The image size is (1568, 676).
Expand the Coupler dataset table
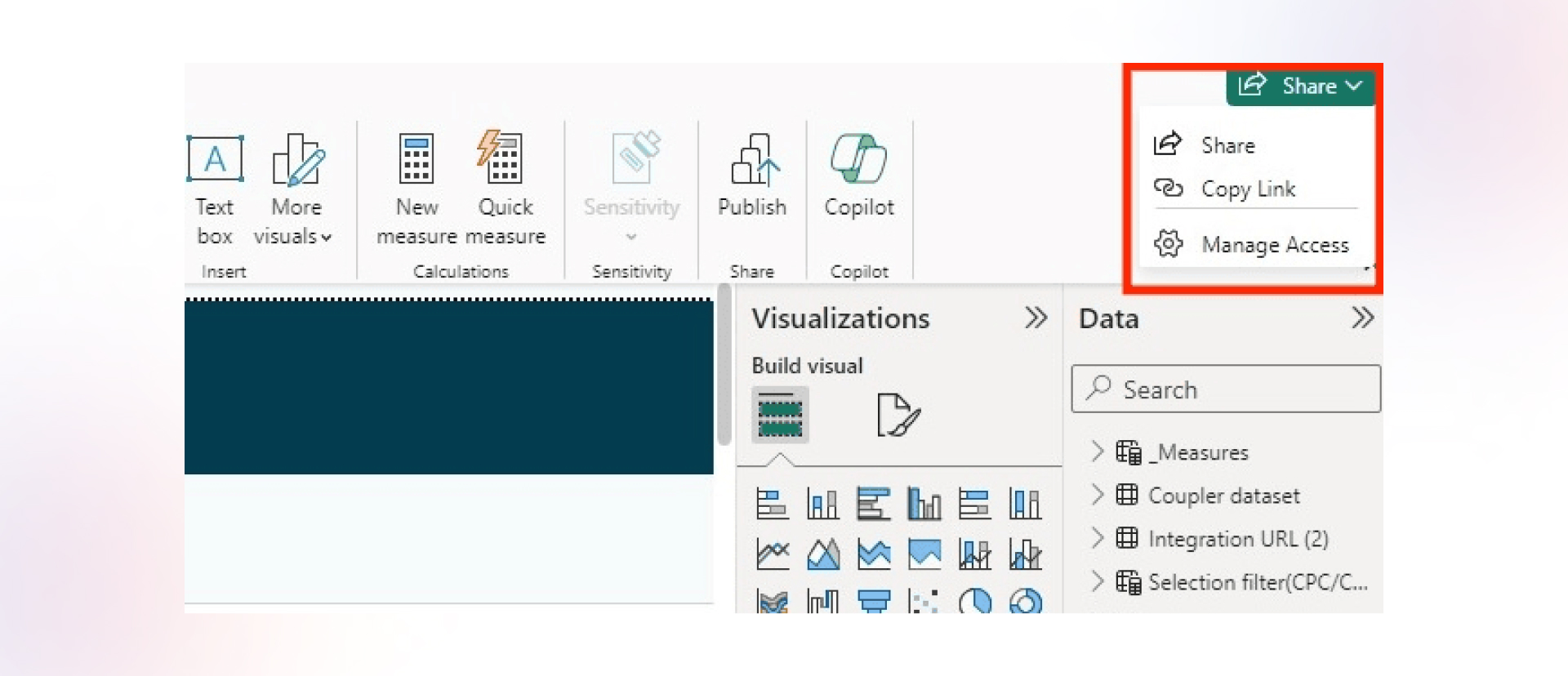[1098, 495]
